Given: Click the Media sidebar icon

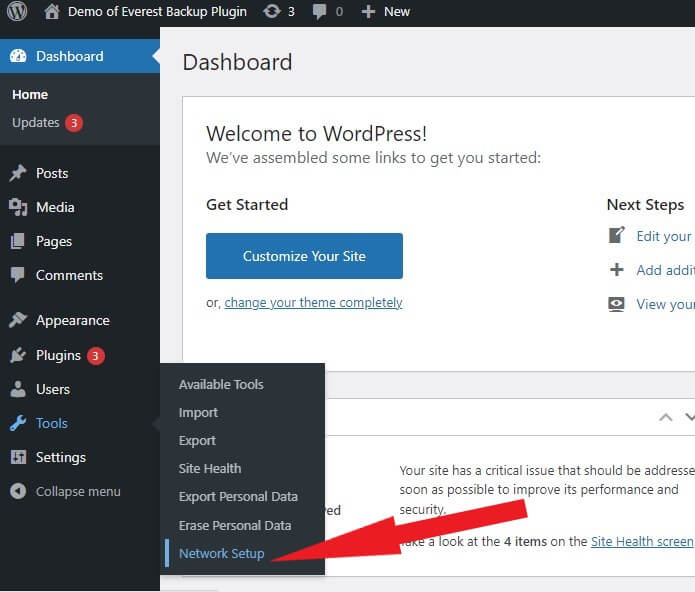Looking at the screenshot, I should 18,207.
